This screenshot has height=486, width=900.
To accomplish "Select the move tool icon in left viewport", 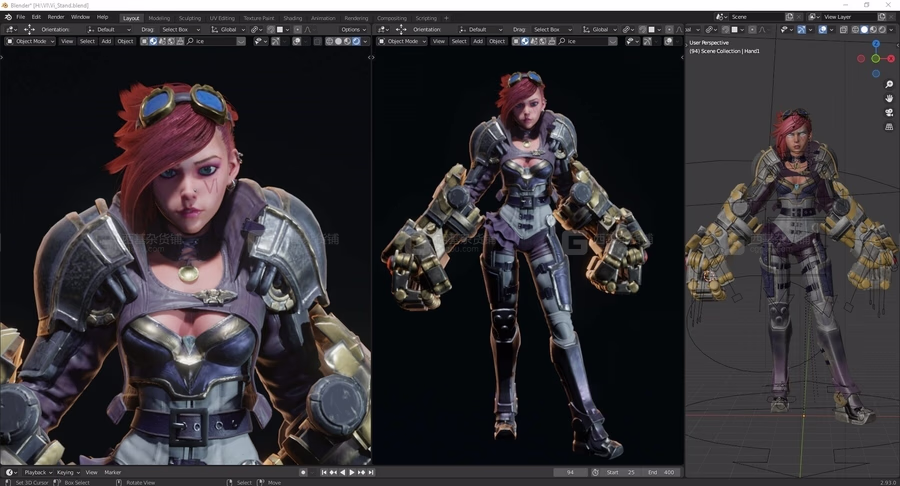I will [x=29, y=29].
